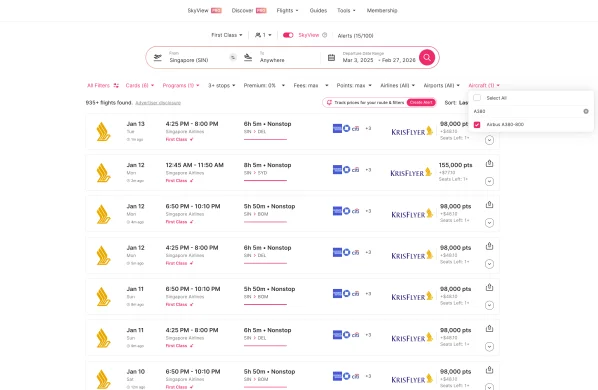598x390 pixels.
Task: Click the passenger count icon
Action: pos(258,35)
